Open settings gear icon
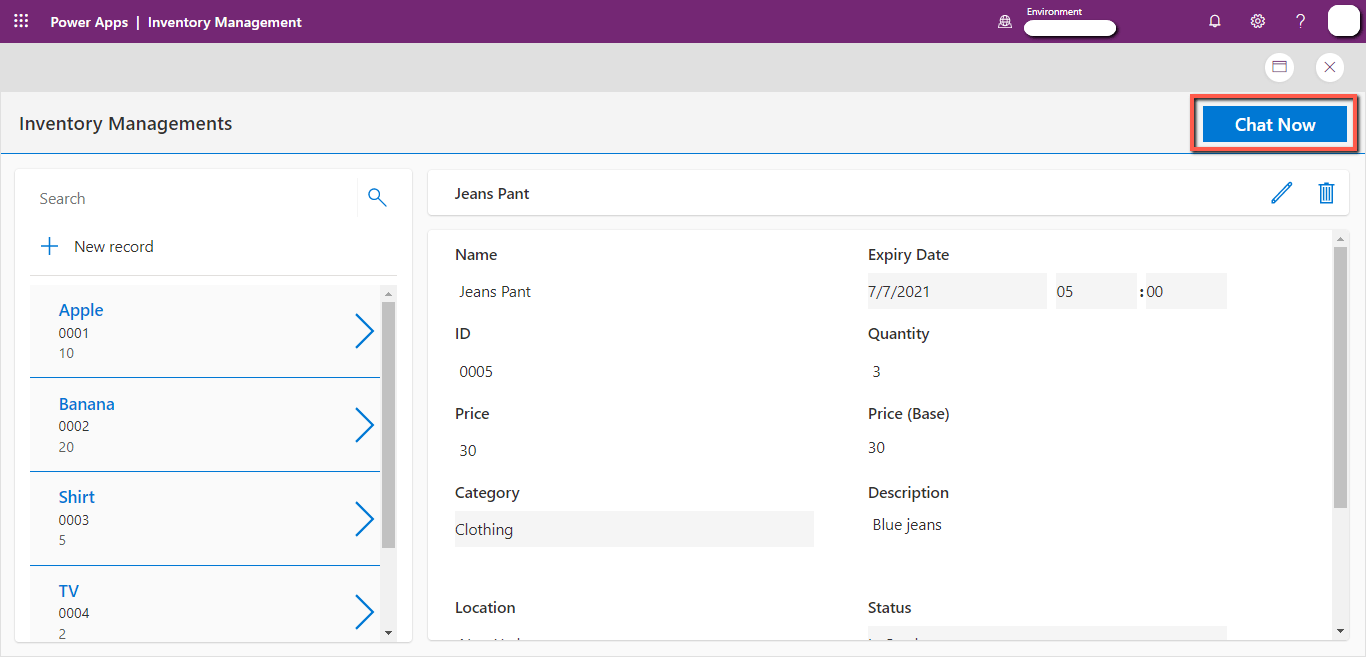Image resolution: width=1366 pixels, height=657 pixels. point(1258,21)
